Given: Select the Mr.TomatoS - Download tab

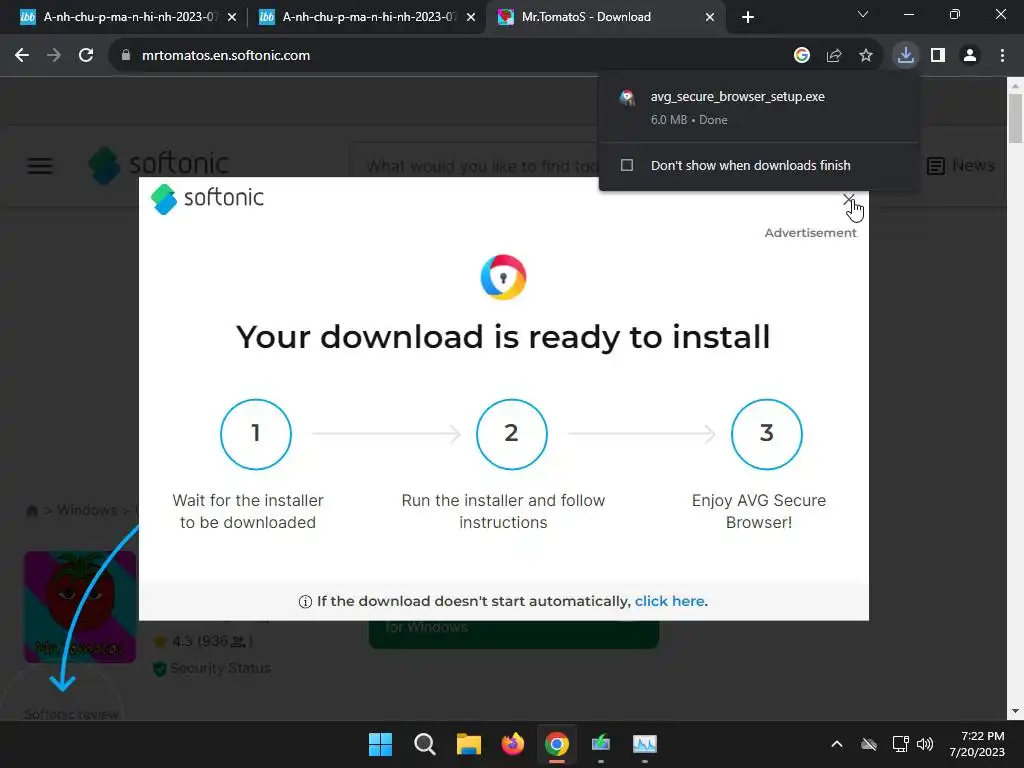Looking at the screenshot, I should (605, 17).
